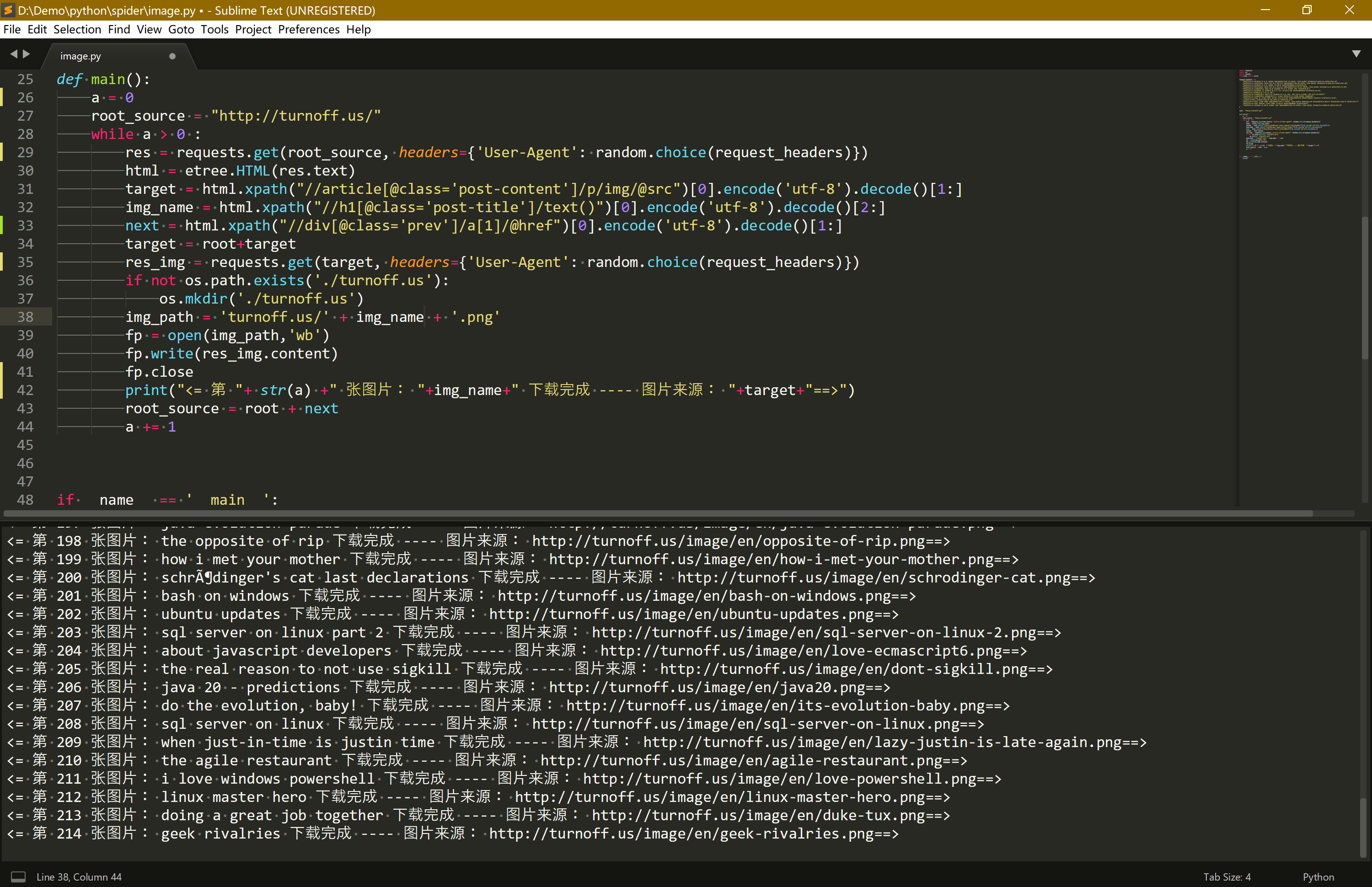Click the schrodinger-cat.png URL in output

point(873,578)
